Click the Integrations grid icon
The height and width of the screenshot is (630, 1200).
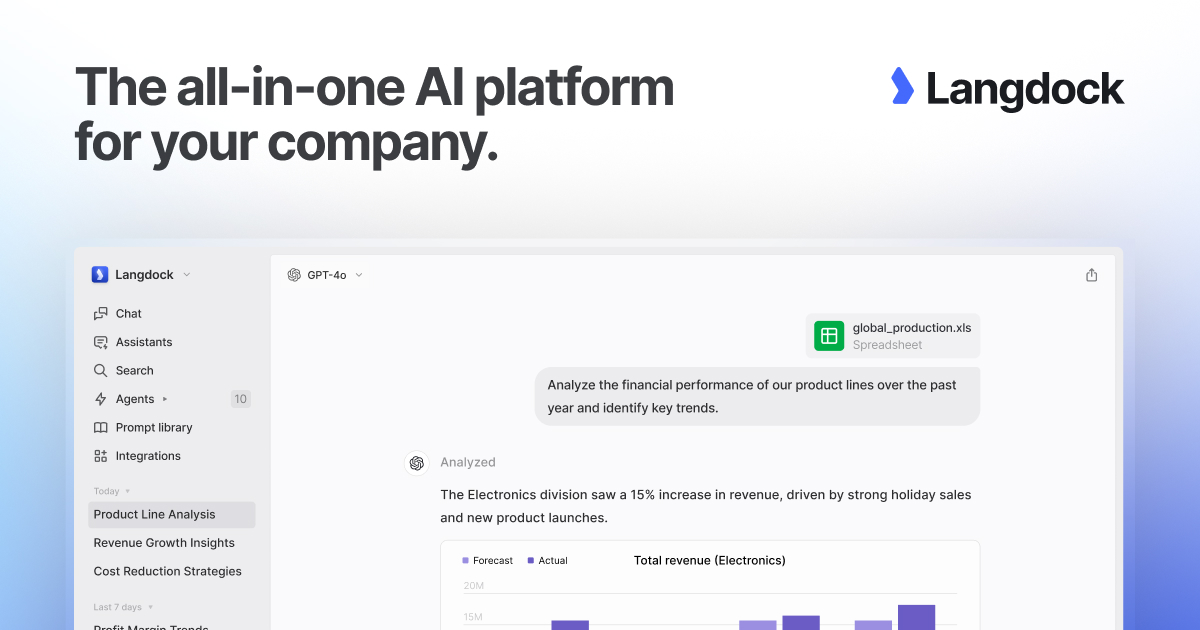(x=100, y=456)
